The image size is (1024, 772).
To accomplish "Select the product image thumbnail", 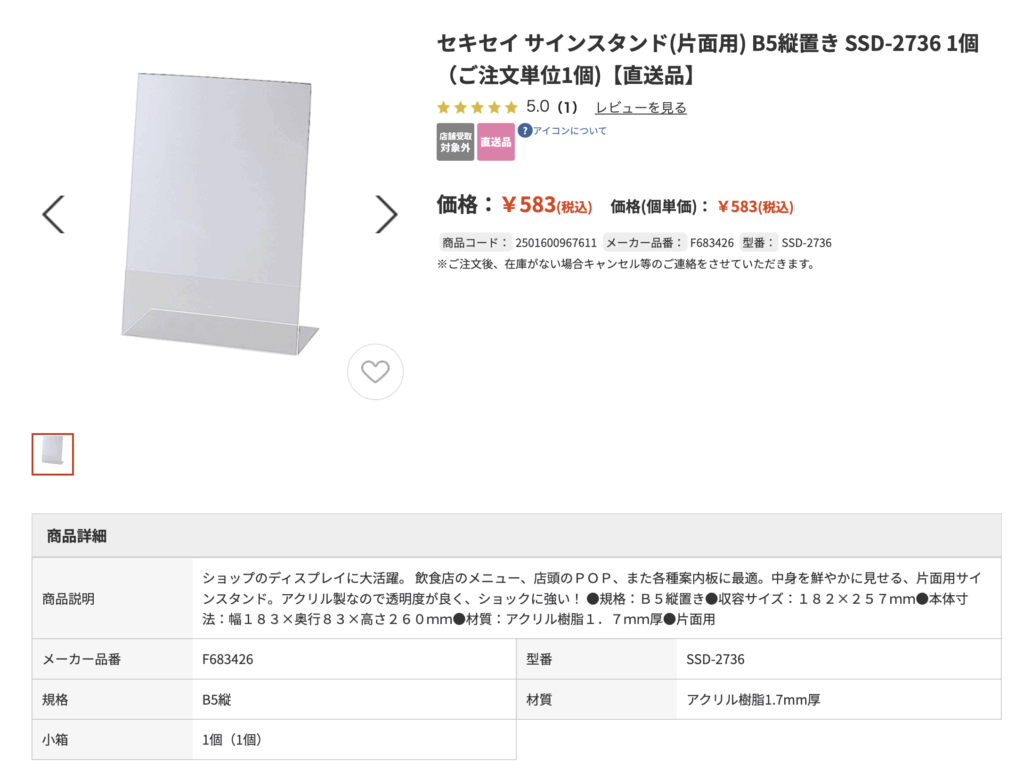I will (53, 454).
